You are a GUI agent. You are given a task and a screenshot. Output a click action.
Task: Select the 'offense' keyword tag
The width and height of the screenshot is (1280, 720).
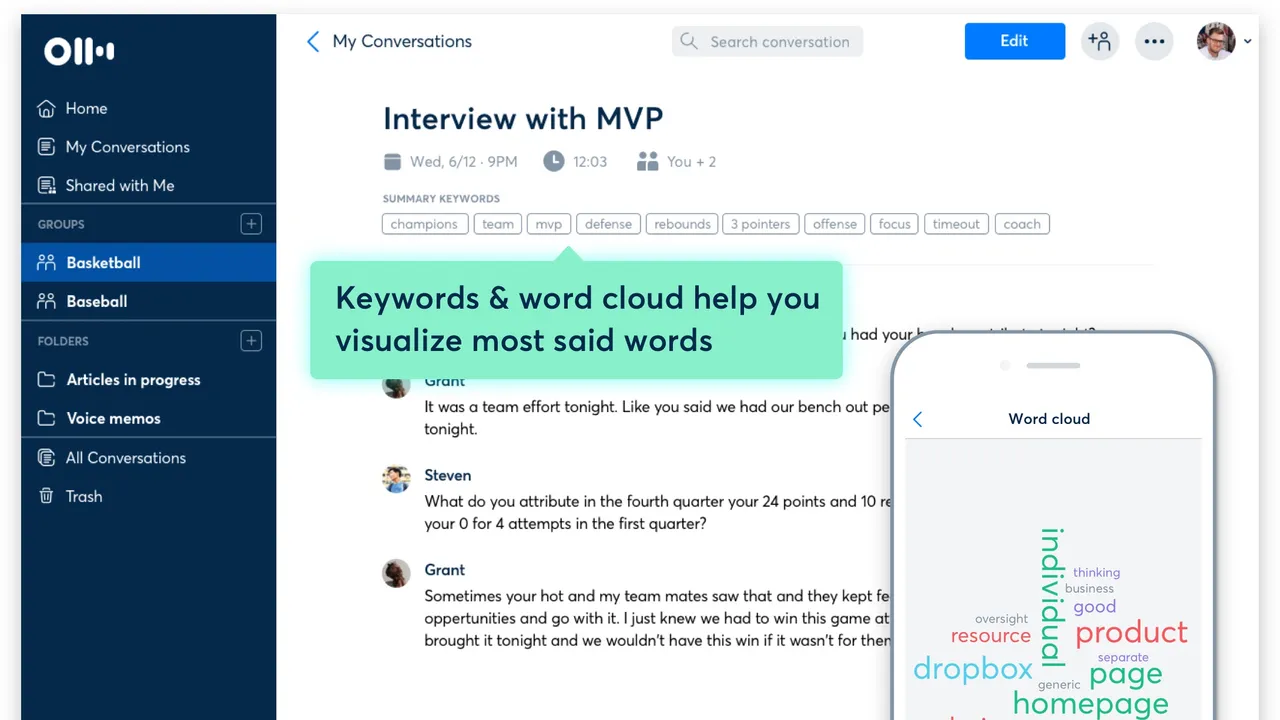coord(835,224)
